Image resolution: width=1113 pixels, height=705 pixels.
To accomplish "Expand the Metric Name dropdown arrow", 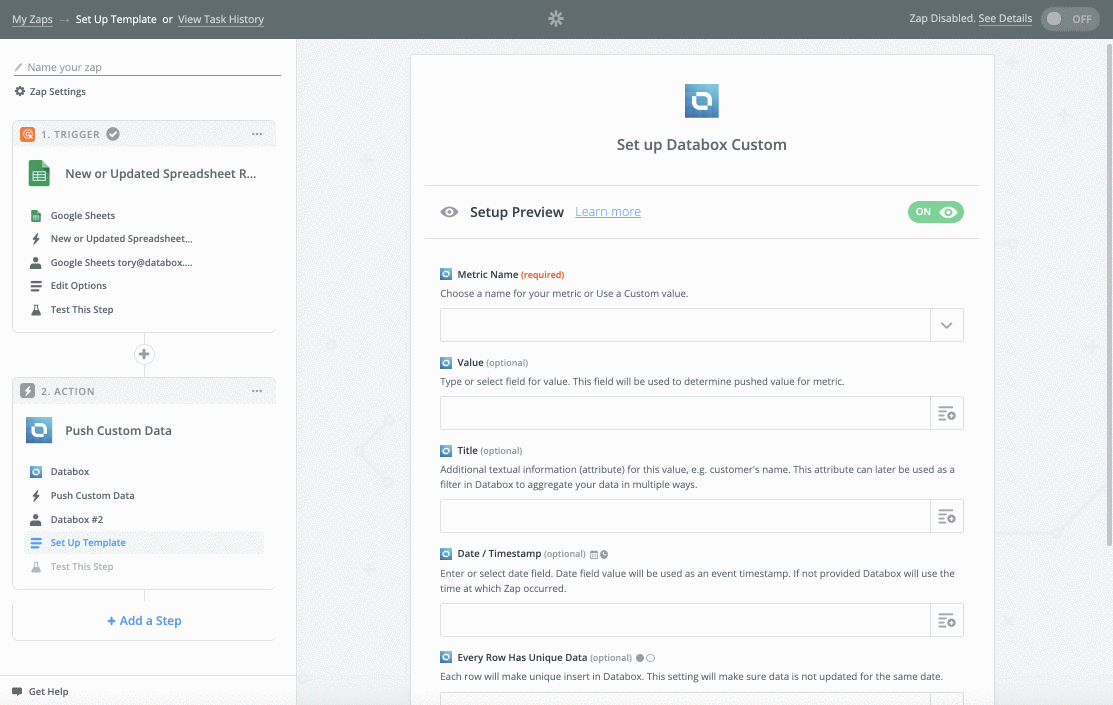I will click(x=947, y=325).
